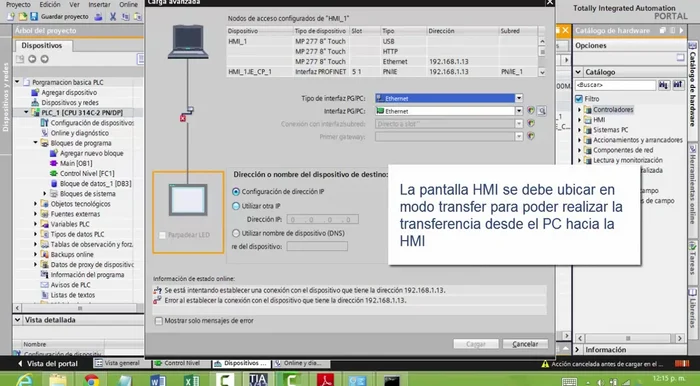Viewport: 700px width, 386px height.
Task: Click the new project icon in toolbar
Action: tap(11, 17)
